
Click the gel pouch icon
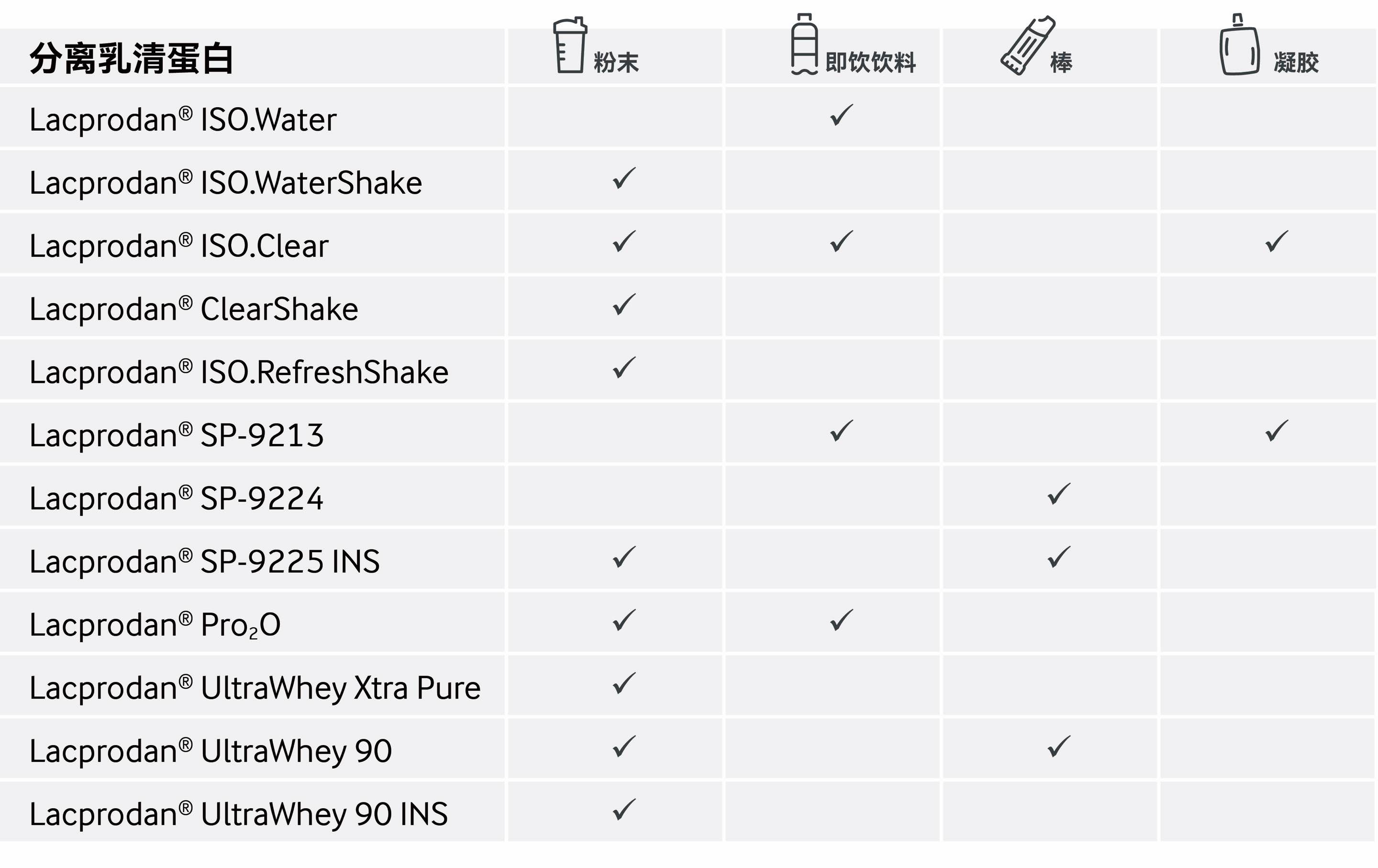(1240, 44)
